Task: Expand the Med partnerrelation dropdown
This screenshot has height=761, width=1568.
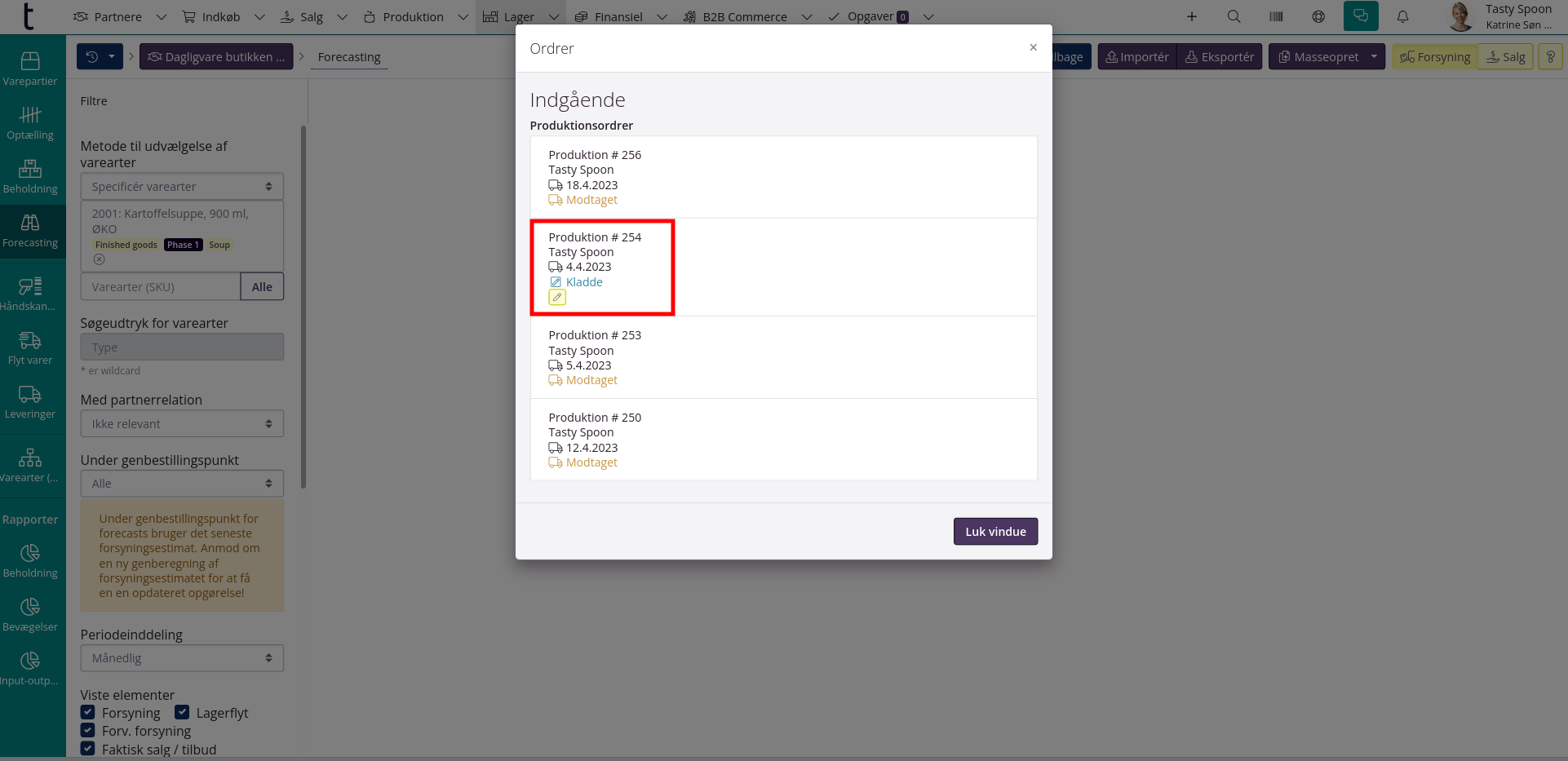Action: pyautogui.click(x=182, y=424)
